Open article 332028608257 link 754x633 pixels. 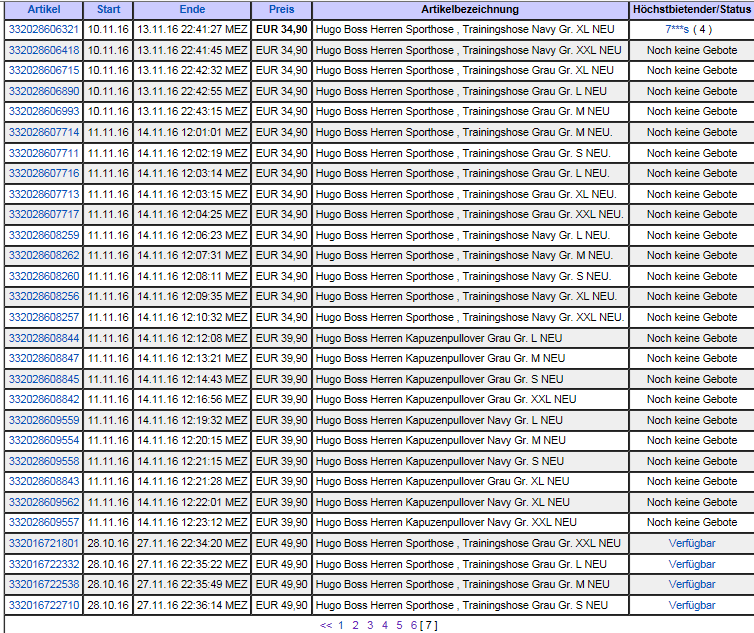44,317
